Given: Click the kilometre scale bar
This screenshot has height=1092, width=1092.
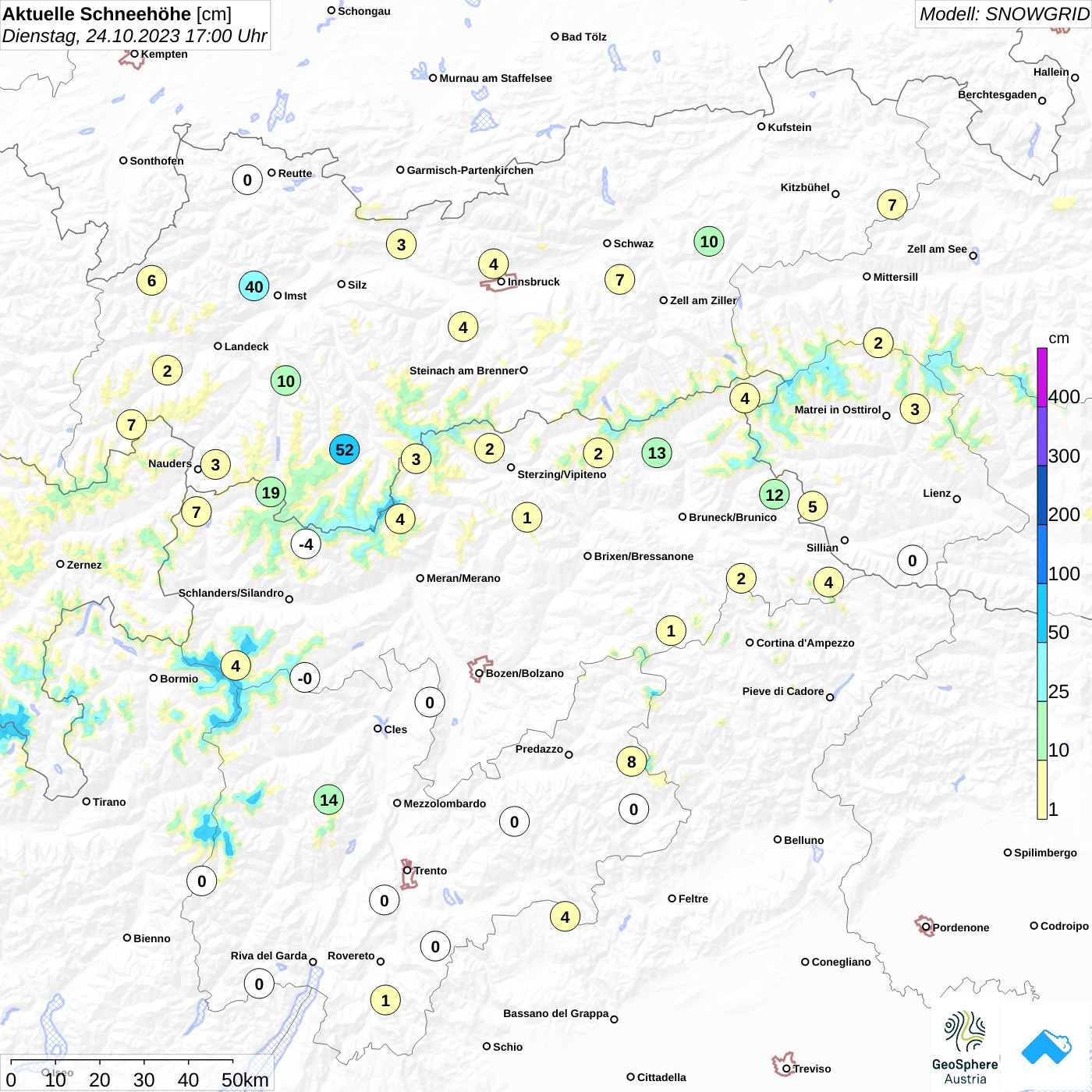Looking at the screenshot, I should point(137,1073).
